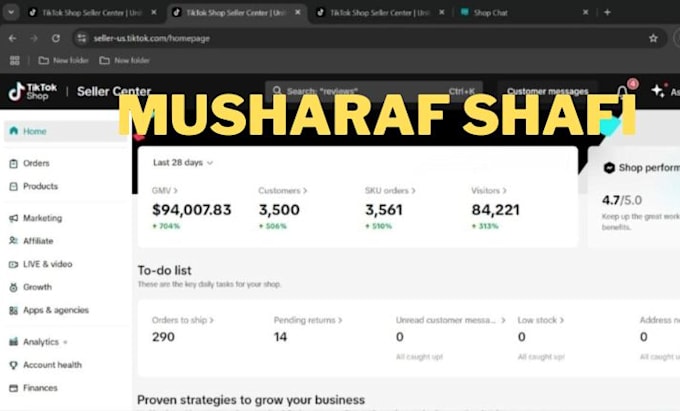This screenshot has width=680, height=411.
Task: Select the 14 pending returns count
Action: pos(281,337)
